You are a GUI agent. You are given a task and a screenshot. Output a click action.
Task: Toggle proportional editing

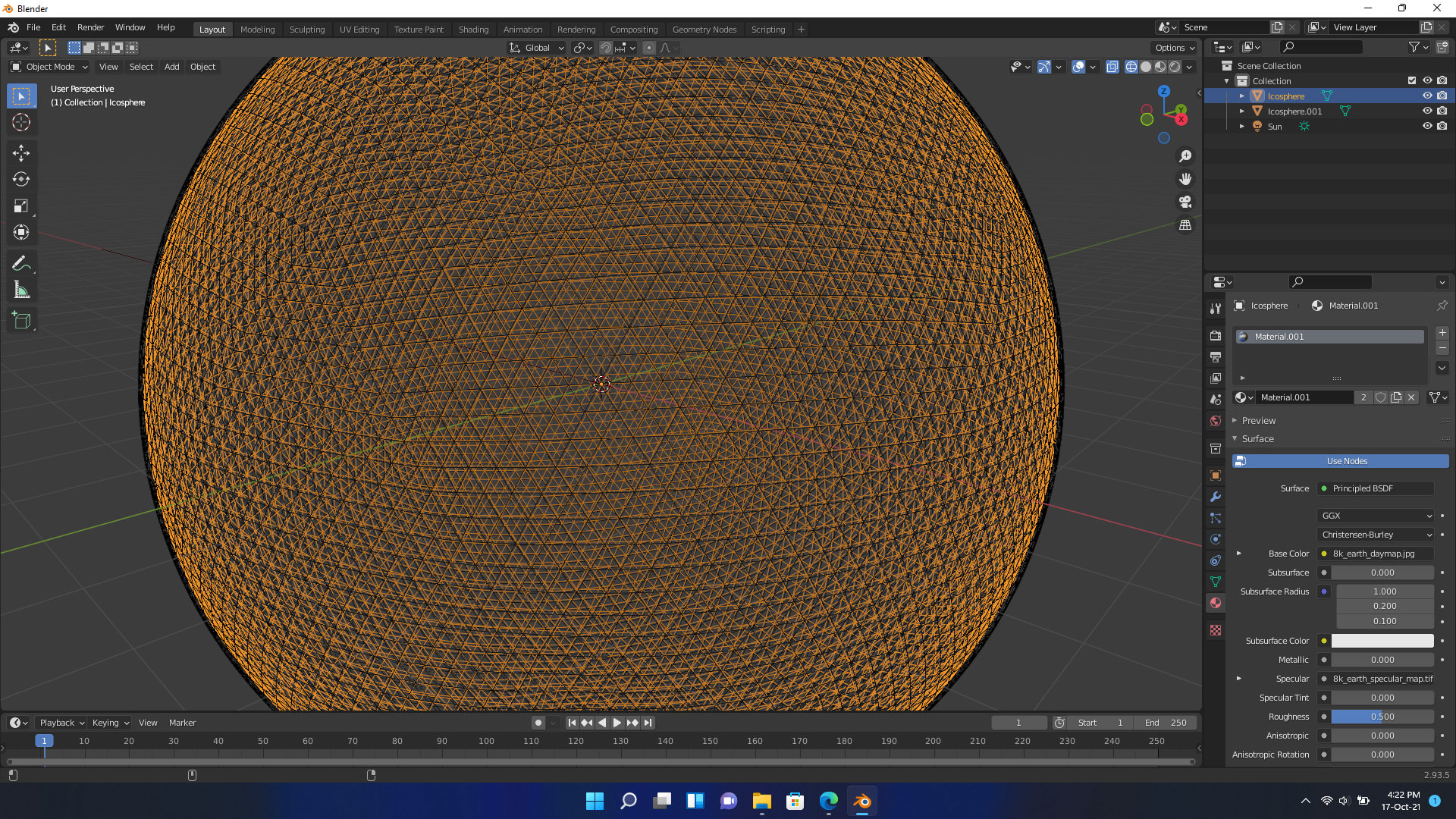[x=649, y=48]
